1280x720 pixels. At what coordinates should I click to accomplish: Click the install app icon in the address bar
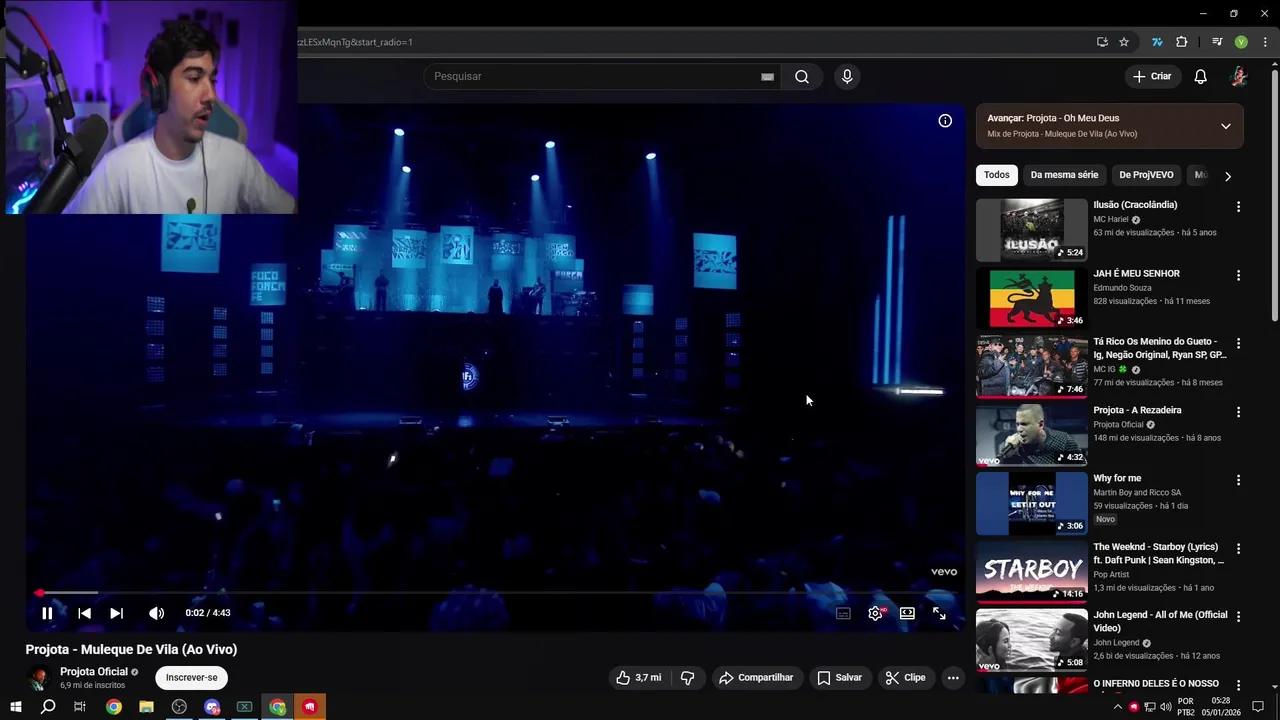coord(1102,42)
